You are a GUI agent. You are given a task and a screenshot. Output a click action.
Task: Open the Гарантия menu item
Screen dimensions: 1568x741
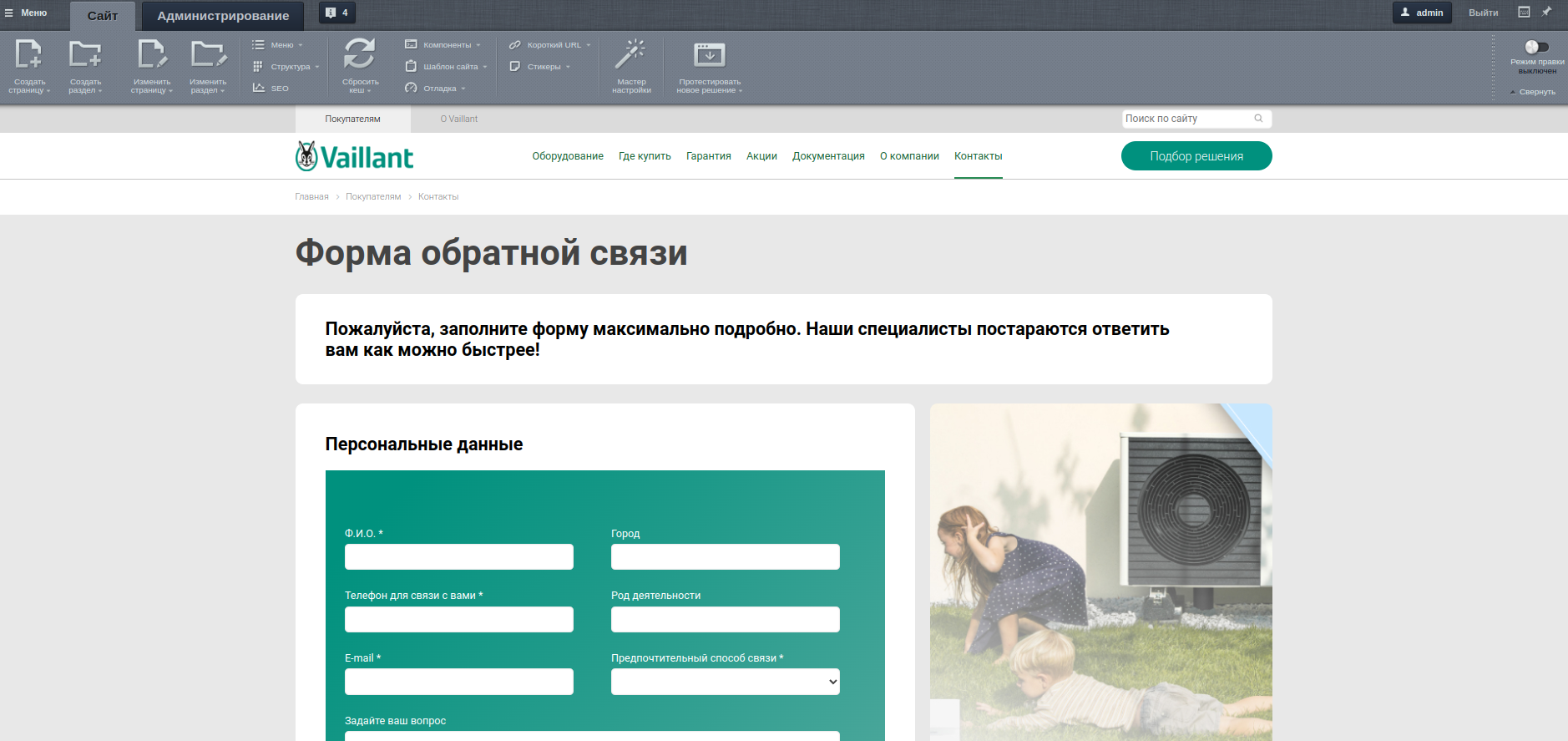coord(709,156)
